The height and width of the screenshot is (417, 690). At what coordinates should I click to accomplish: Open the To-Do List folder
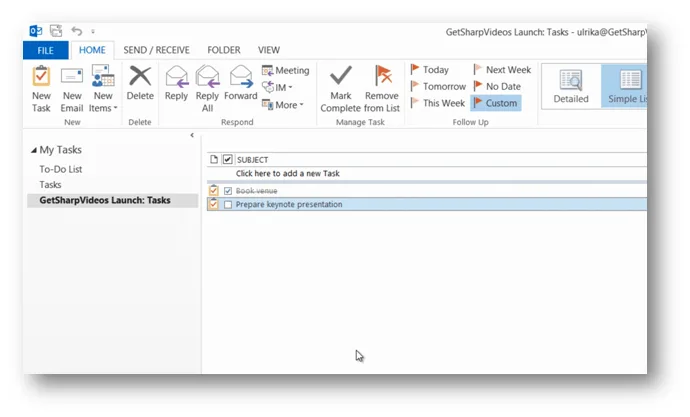click(x=61, y=169)
